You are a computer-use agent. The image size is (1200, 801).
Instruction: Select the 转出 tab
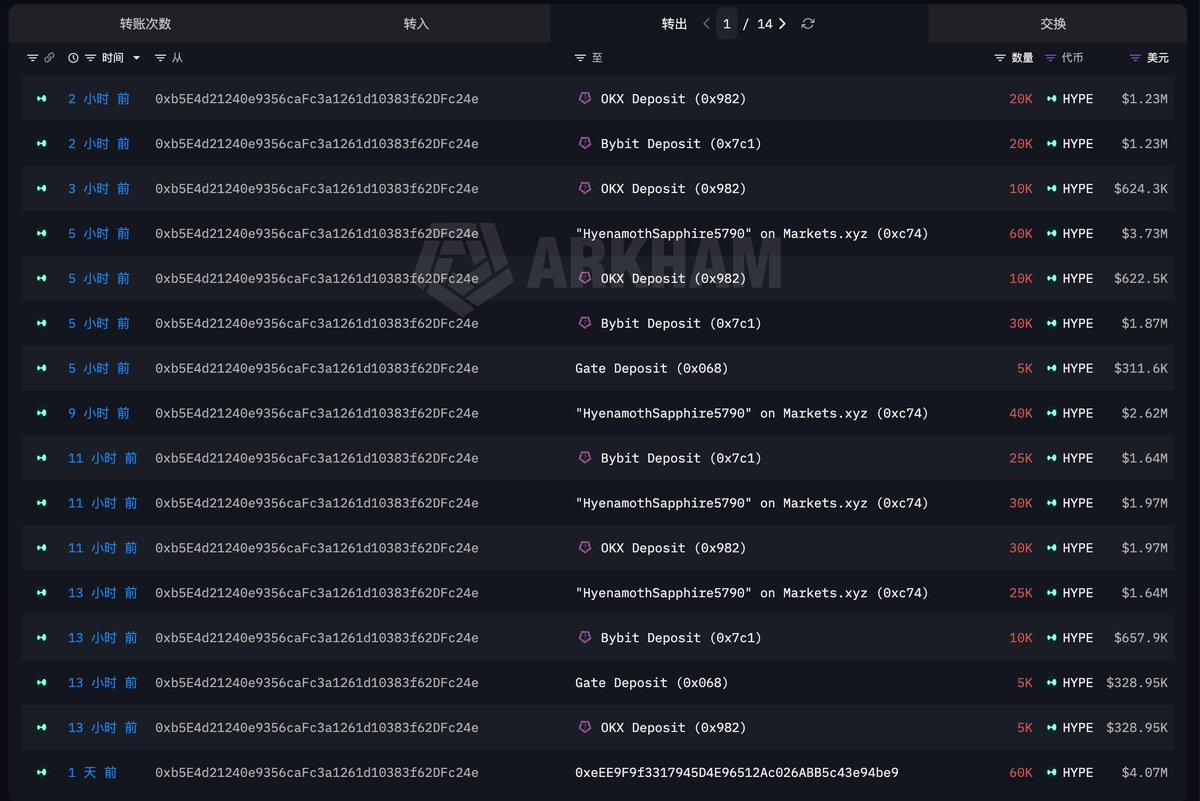click(x=674, y=24)
